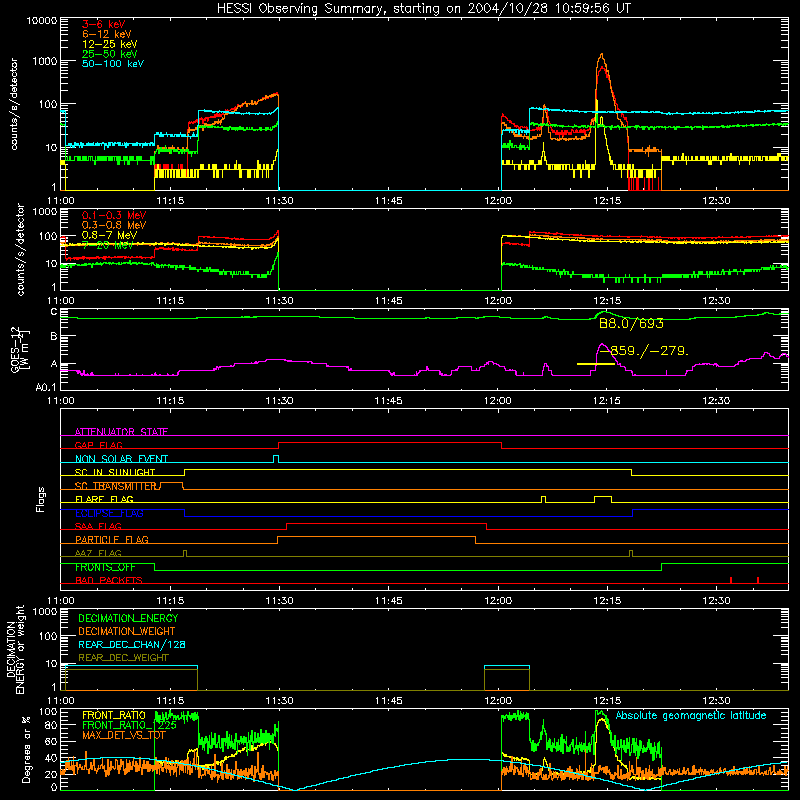Click the SC_IN_SUNLIGHT flag label

coord(115,472)
